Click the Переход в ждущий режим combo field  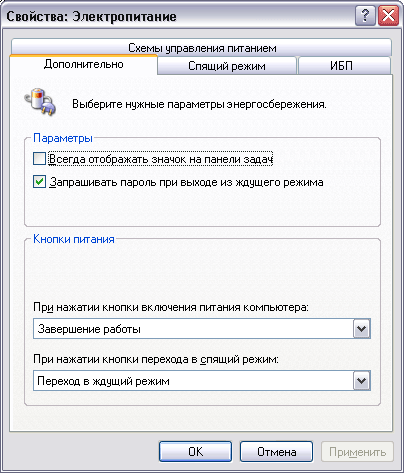(202, 381)
